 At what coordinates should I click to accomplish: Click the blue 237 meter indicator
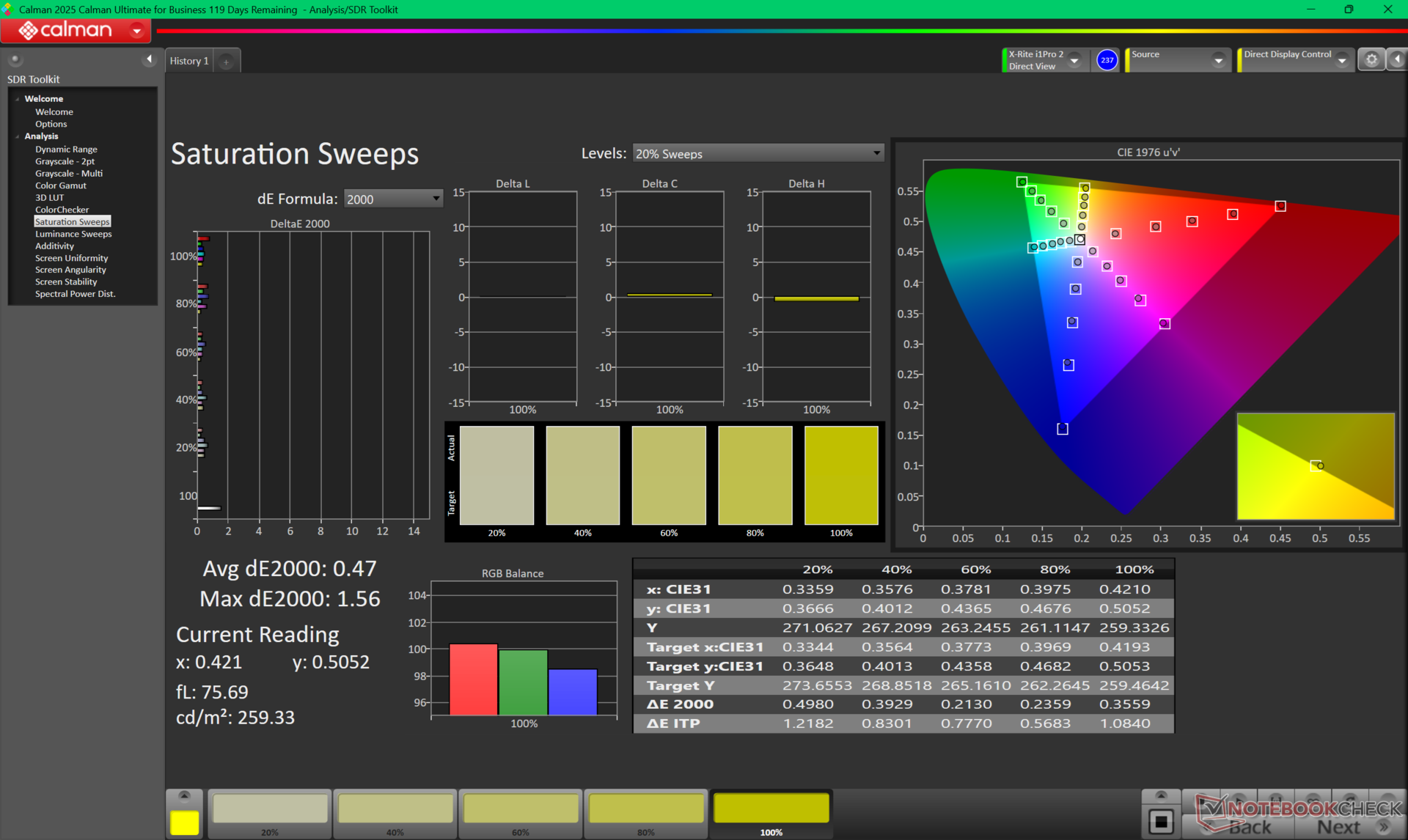(1107, 60)
